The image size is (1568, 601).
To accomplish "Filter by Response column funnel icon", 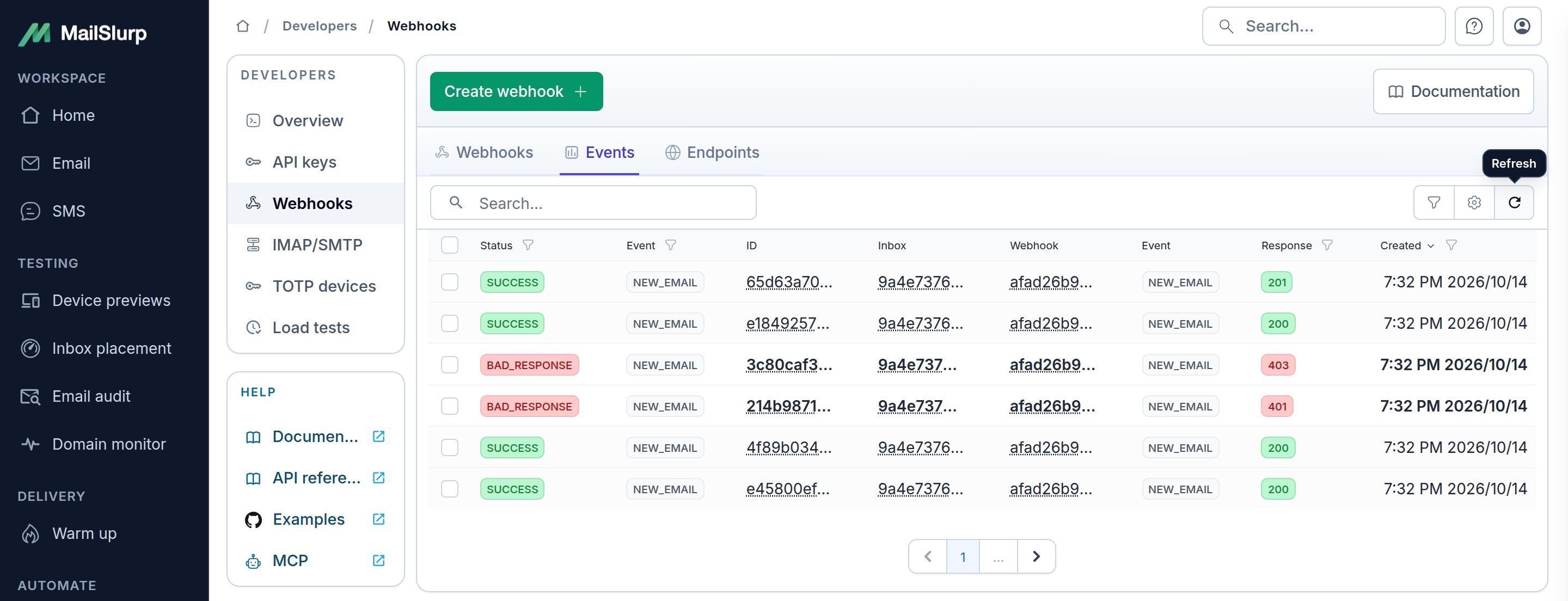I will (1327, 245).
